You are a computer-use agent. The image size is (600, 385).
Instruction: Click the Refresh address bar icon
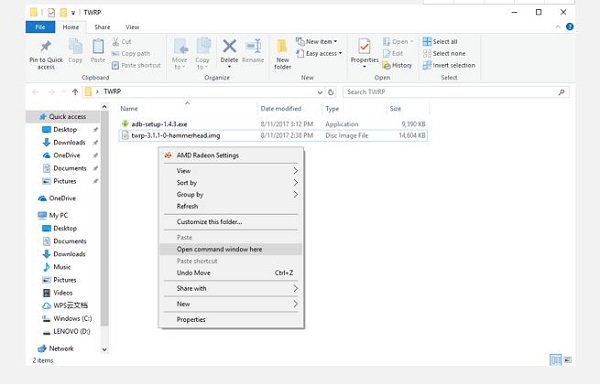pyautogui.click(x=331, y=92)
